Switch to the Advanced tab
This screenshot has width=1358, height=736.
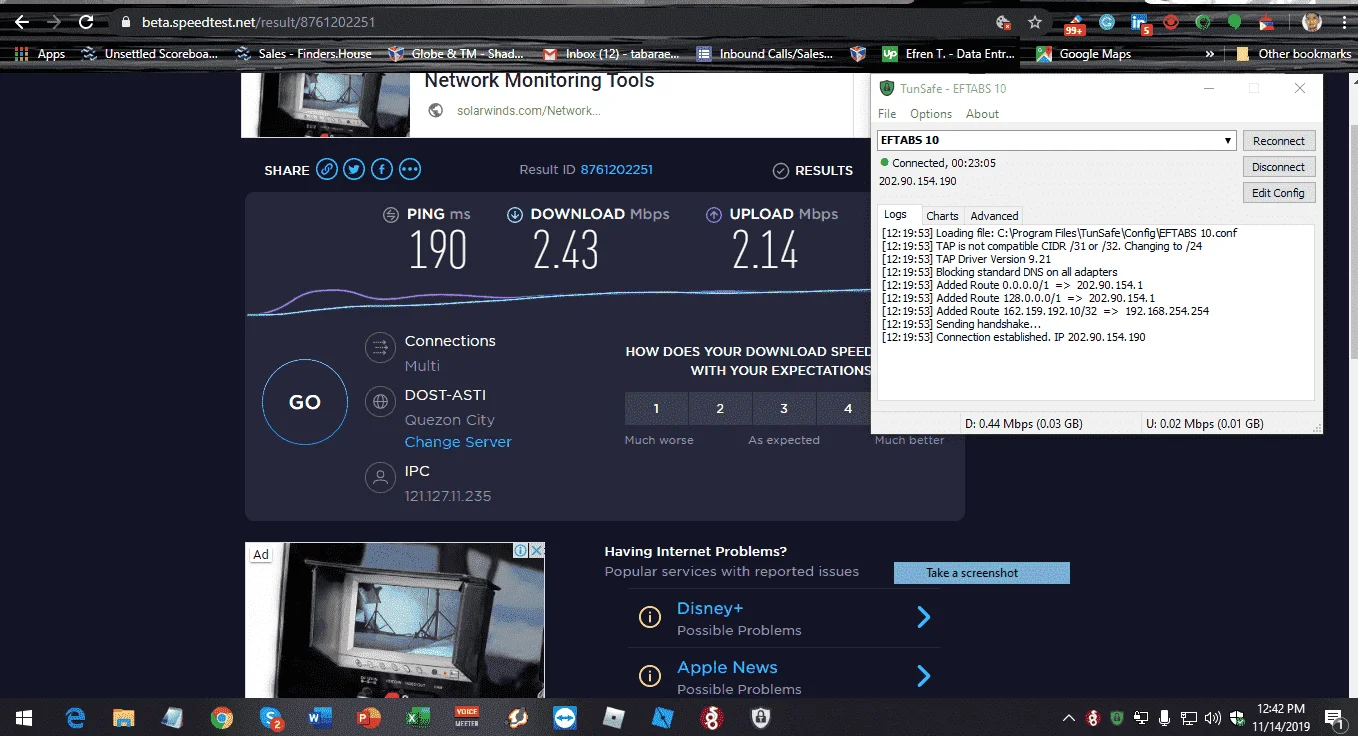coord(994,216)
